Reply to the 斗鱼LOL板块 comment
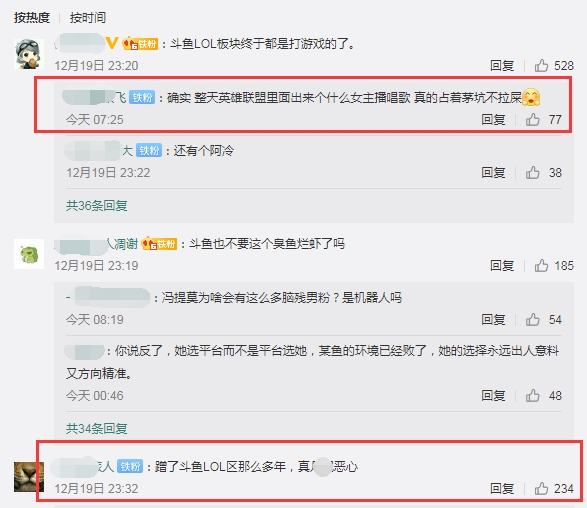 [x=502, y=66]
